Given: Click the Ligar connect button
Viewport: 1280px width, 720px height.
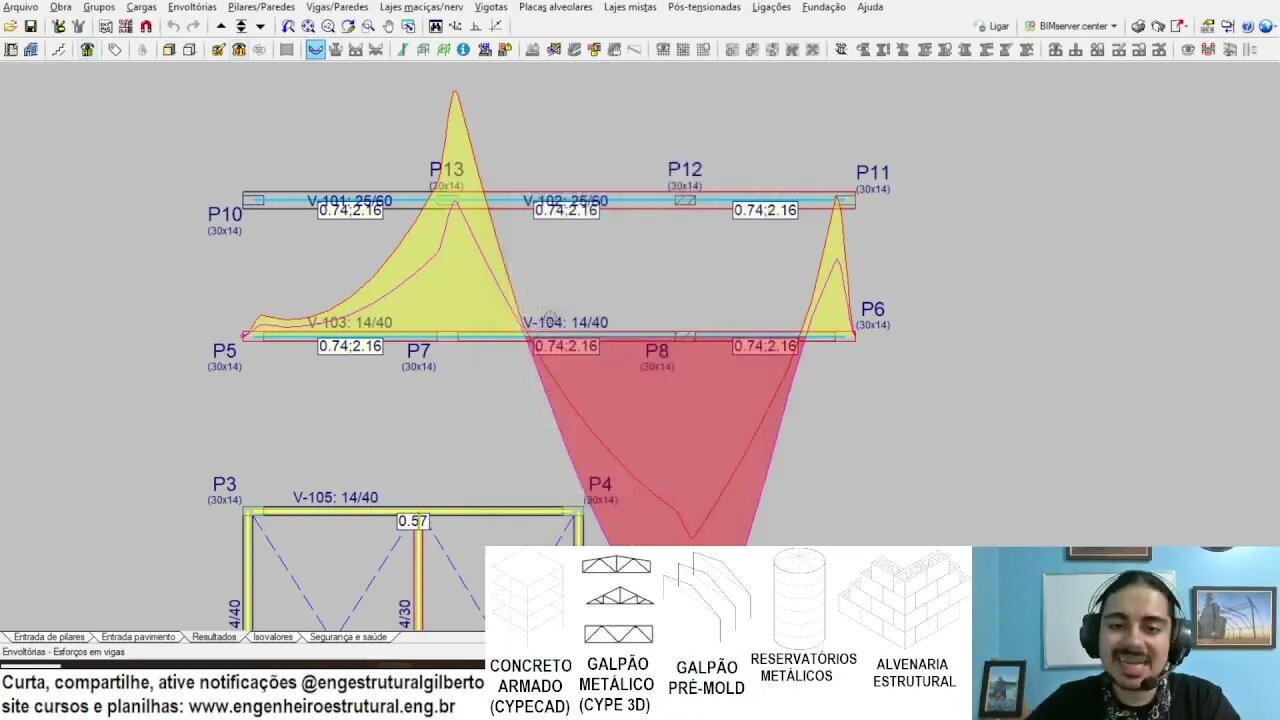Looking at the screenshot, I should [992, 26].
